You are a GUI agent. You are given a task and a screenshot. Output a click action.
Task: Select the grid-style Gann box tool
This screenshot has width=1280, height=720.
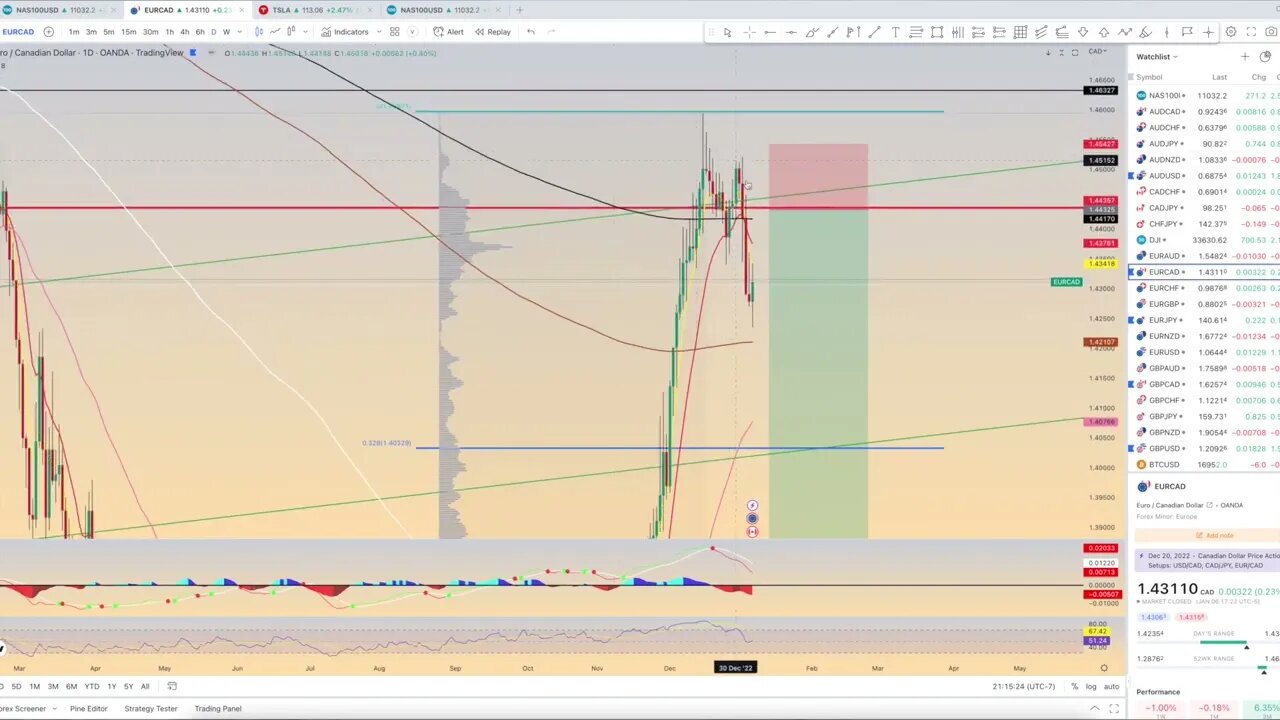click(x=1020, y=32)
